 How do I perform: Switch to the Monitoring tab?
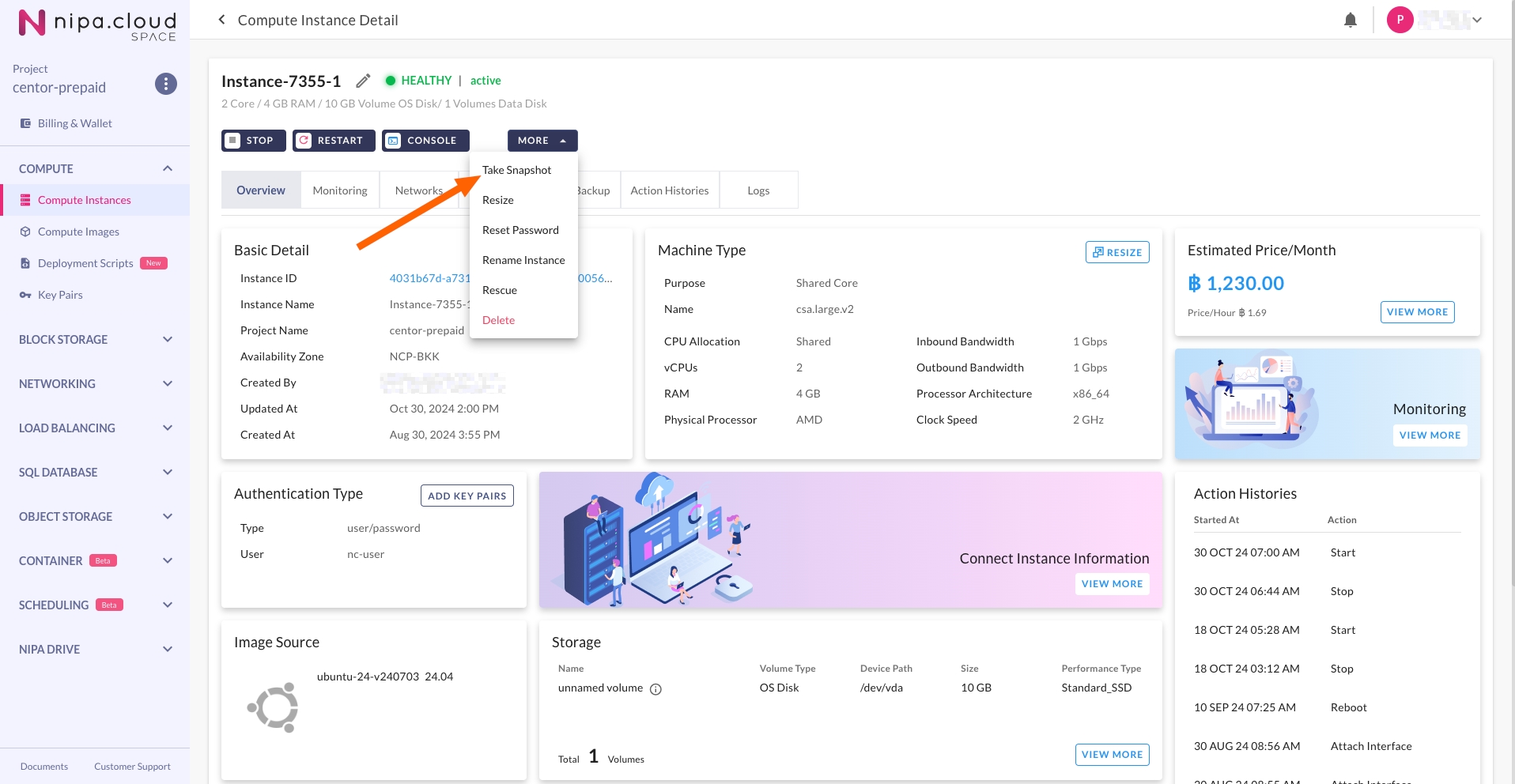coord(340,190)
